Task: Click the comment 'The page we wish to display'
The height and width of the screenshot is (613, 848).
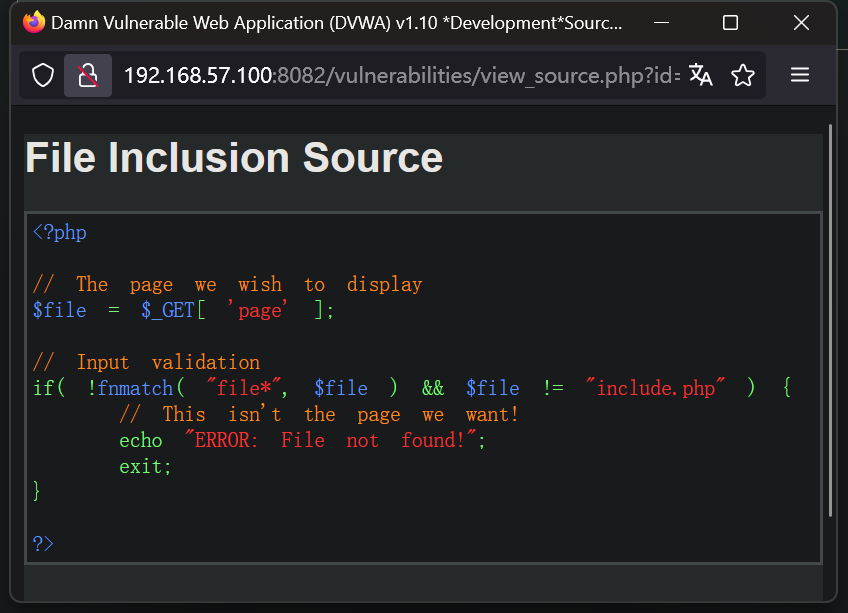Action: [227, 285]
